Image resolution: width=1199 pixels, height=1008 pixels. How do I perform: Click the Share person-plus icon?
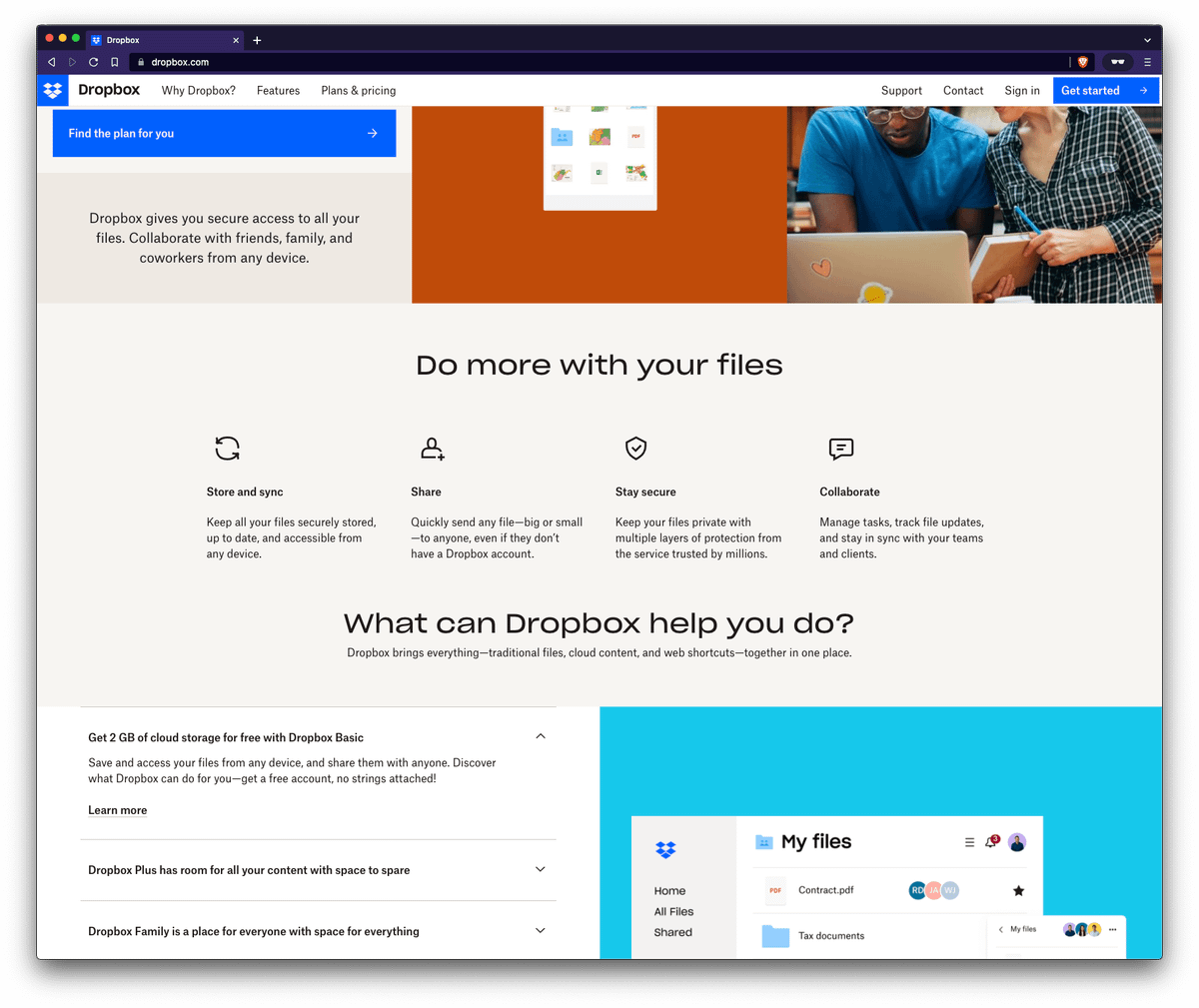pos(432,449)
